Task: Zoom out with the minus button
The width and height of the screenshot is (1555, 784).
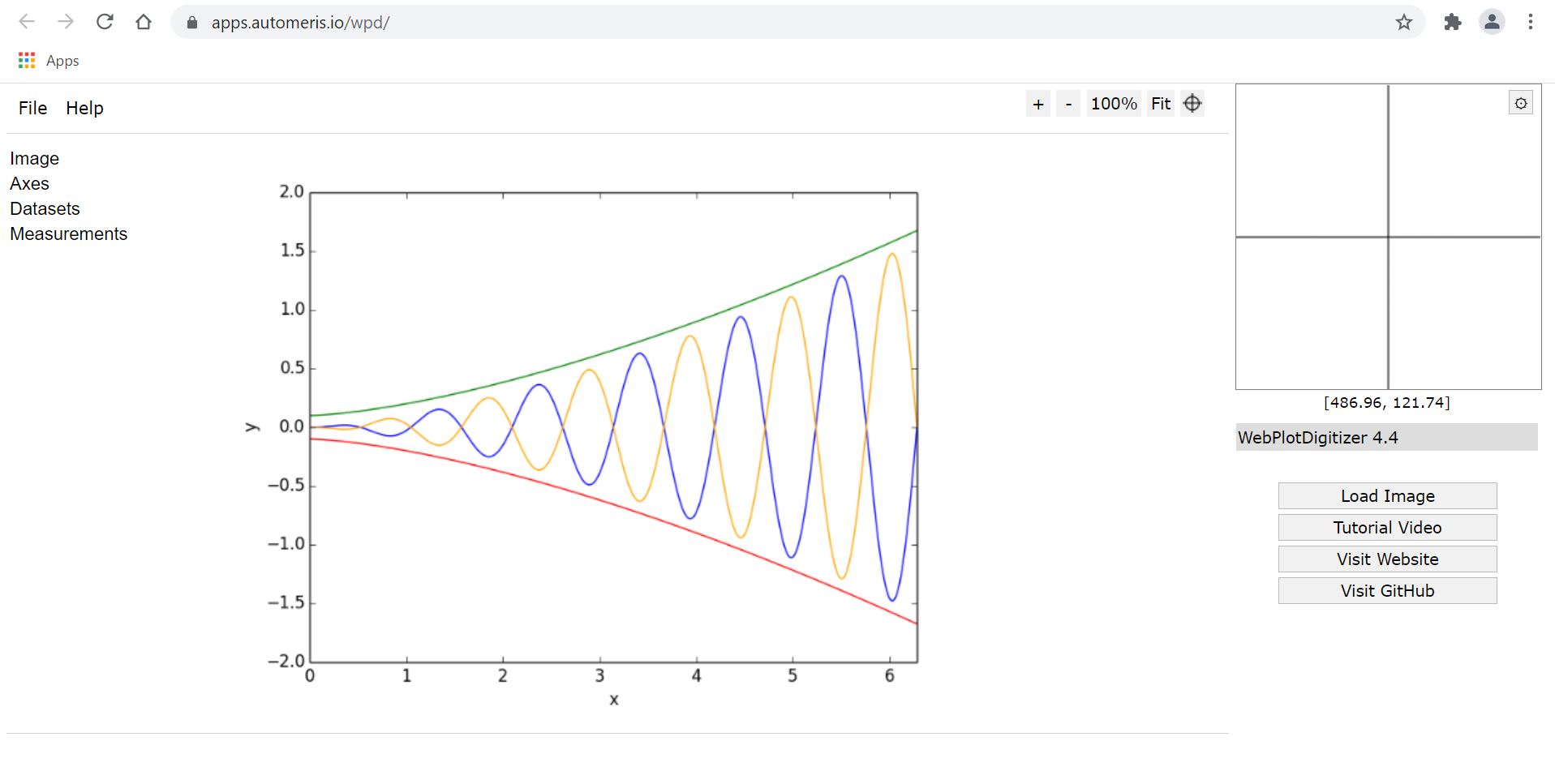Action: point(1068,104)
